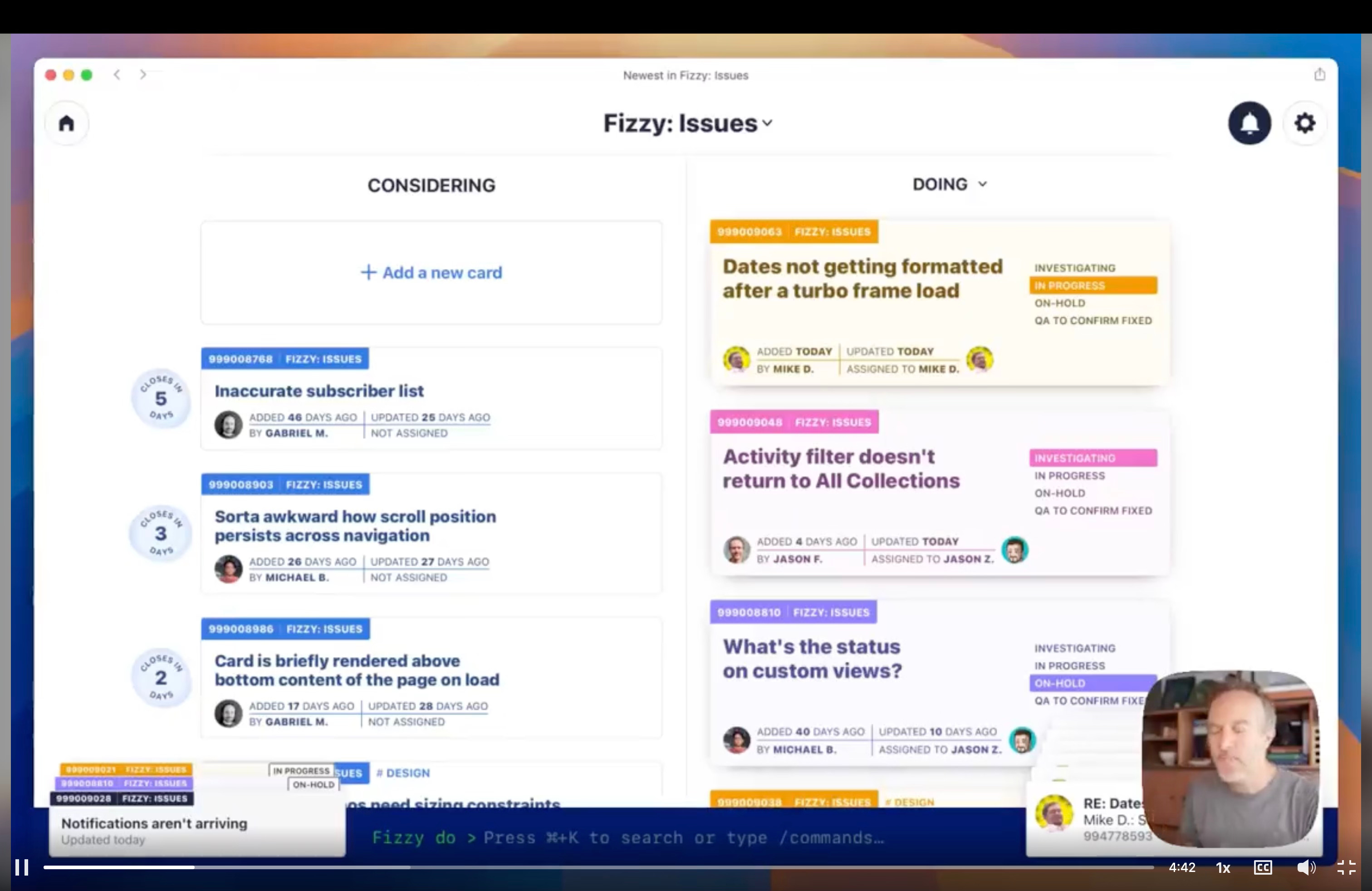
Task: Click the 999009048 card ID tag
Action: point(750,422)
